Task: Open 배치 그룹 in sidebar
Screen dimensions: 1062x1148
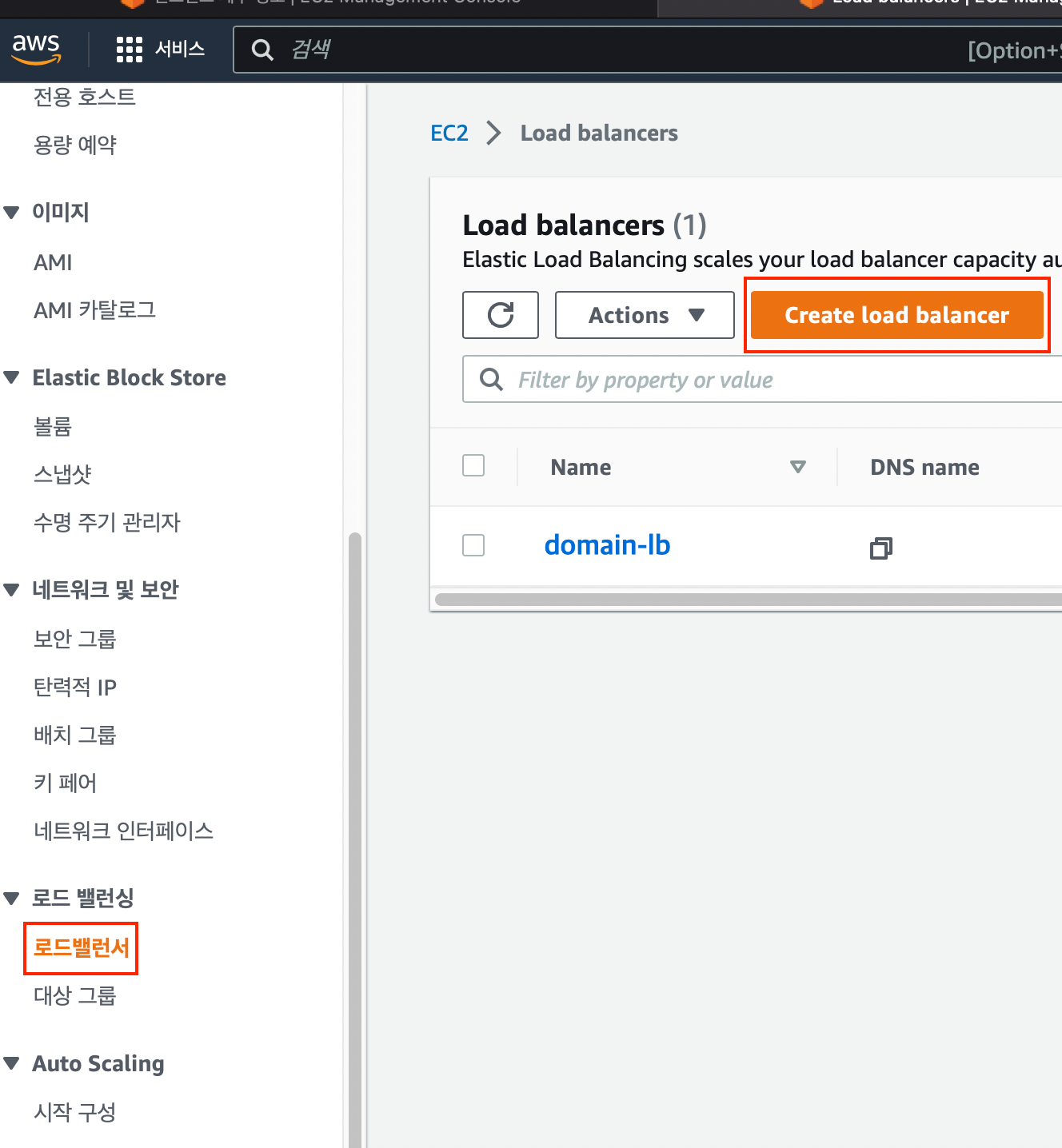Action: pos(75,735)
